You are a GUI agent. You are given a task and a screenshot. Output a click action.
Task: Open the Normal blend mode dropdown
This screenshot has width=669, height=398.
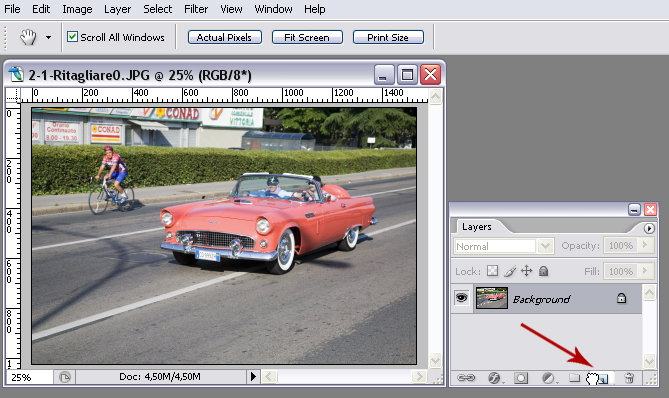[x=503, y=246]
